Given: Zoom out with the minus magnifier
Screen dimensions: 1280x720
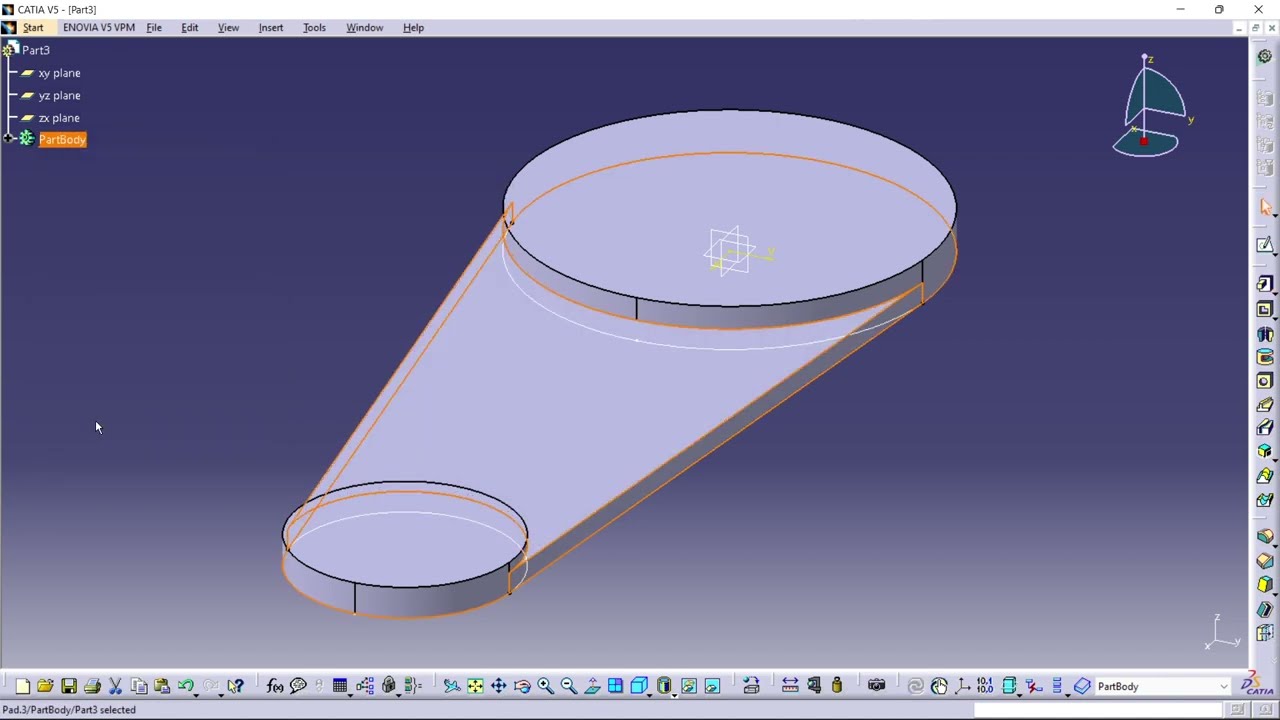Looking at the screenshot, I should click(568, 686).
